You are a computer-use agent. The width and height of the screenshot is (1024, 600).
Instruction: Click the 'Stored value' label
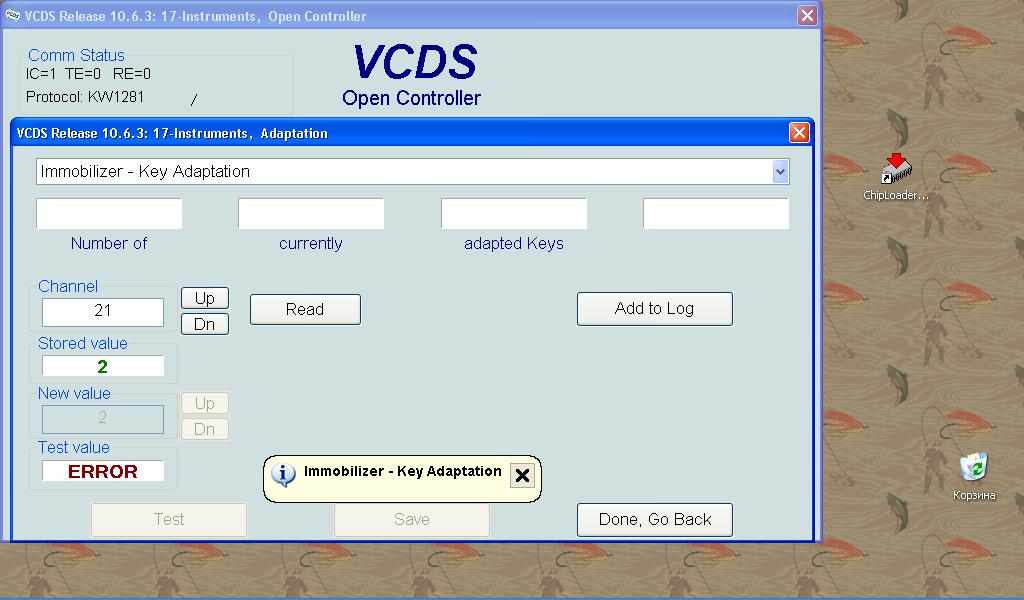[x=82, y=343]
